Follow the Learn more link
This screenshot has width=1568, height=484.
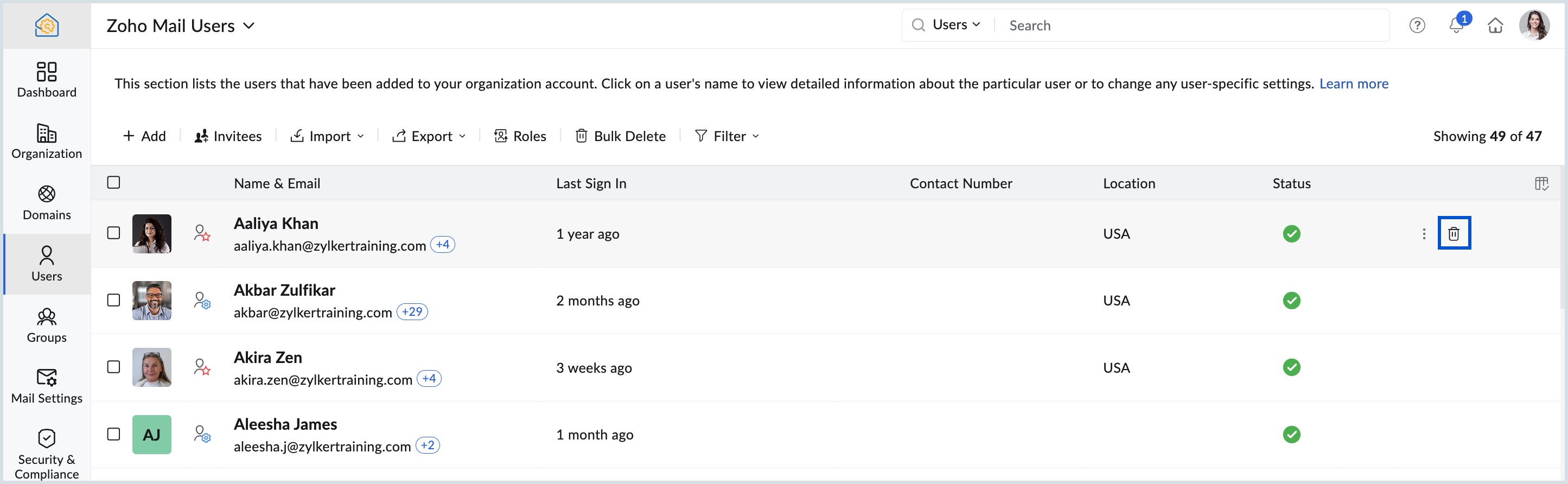click(1354, 84)
